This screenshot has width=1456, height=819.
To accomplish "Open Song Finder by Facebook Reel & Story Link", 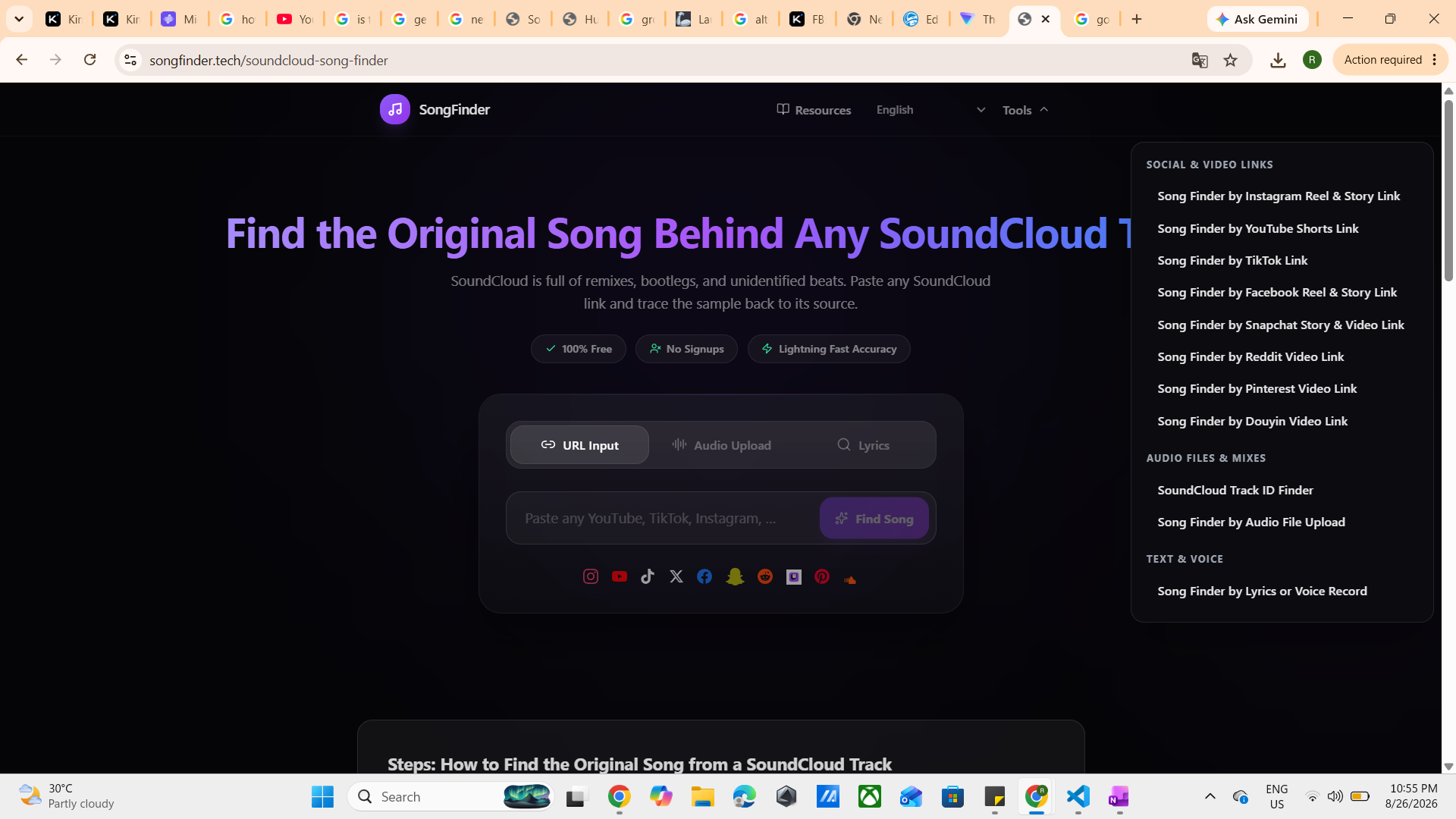I will coord(1277,293).
